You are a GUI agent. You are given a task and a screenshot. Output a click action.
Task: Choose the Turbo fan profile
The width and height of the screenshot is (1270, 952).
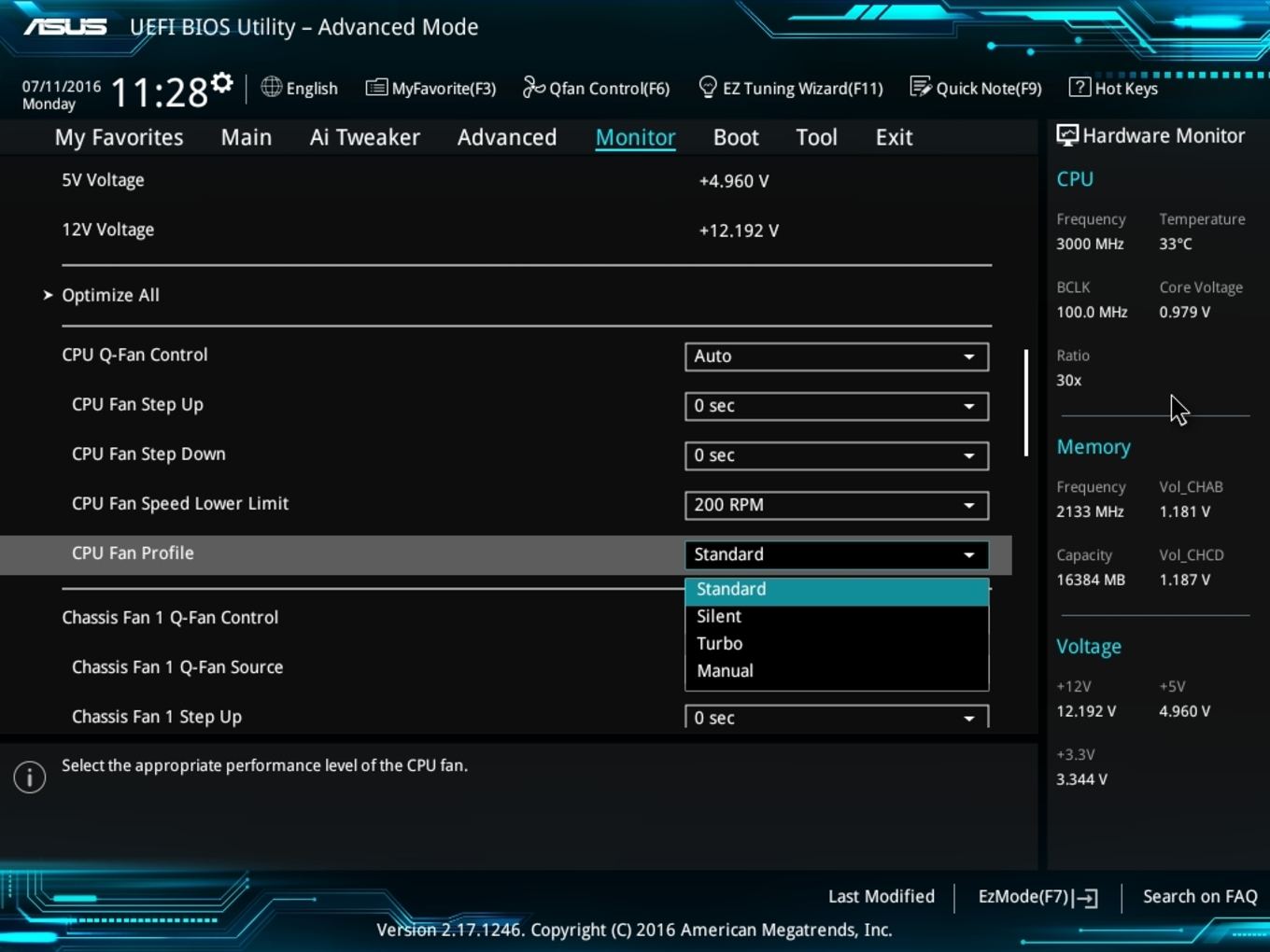837,643
